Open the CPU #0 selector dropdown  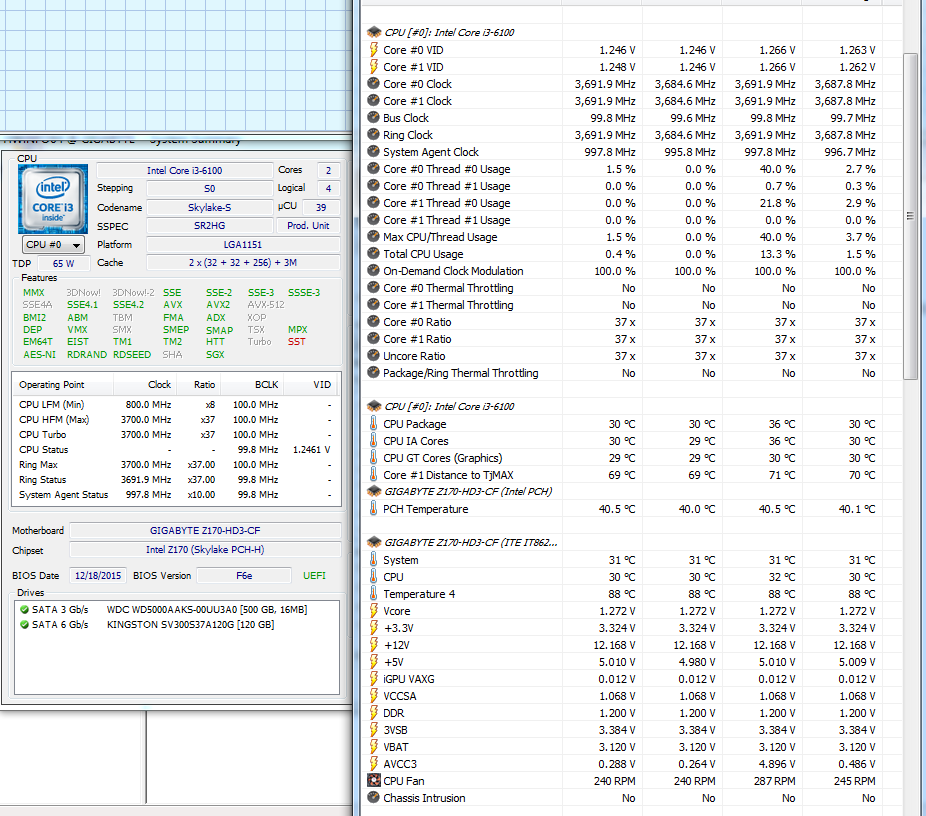(x=53, y=244)
